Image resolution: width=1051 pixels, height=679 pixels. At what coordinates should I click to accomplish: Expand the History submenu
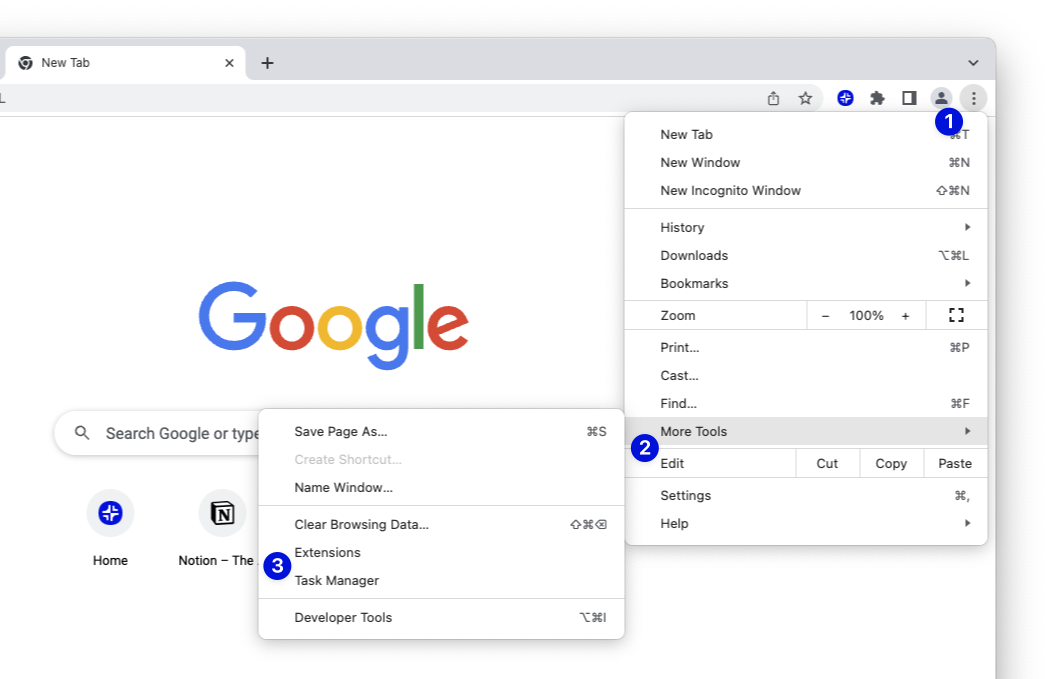click(x=806, y=228)
